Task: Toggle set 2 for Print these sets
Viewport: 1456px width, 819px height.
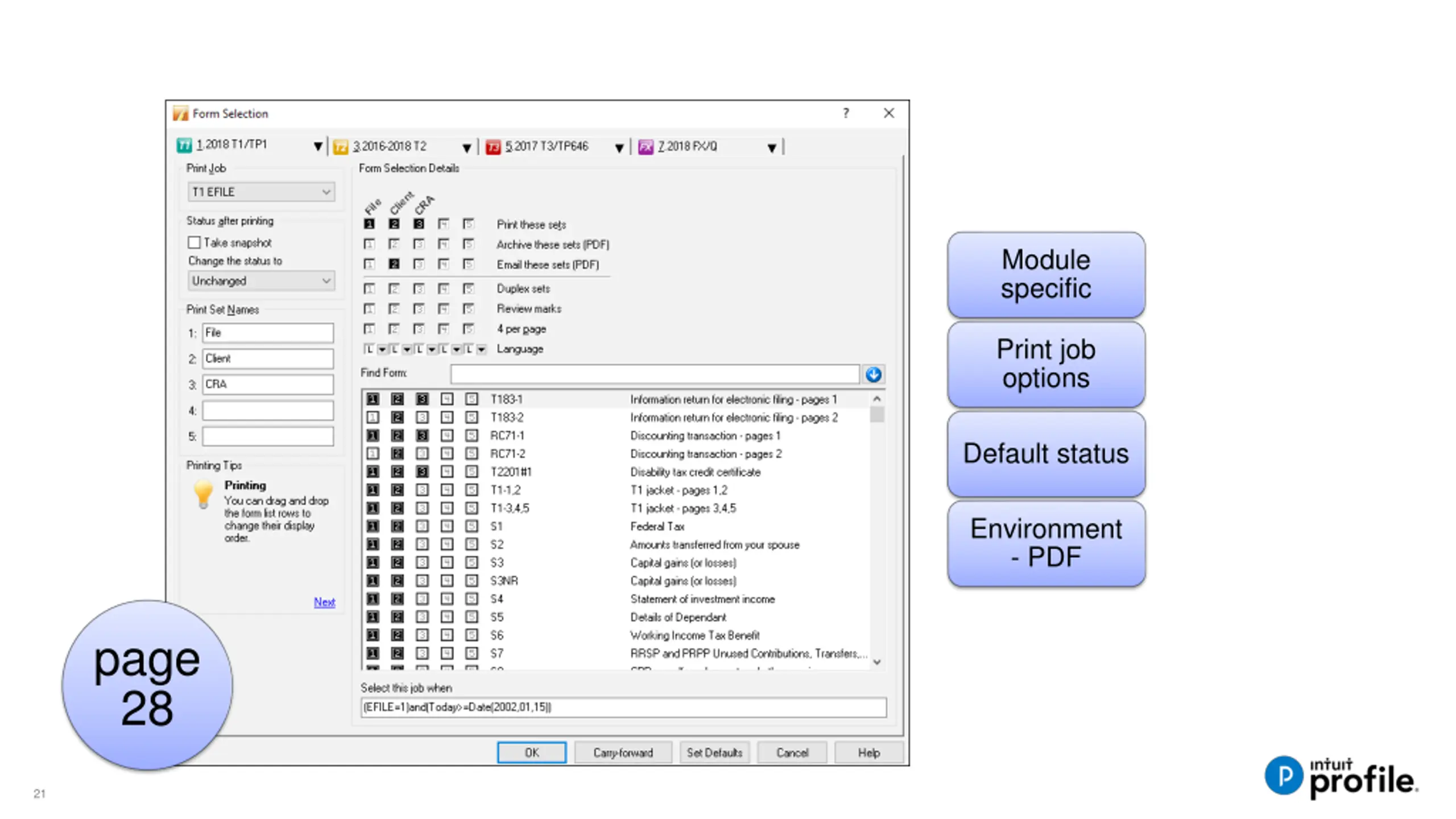Action: click(394, 224)
